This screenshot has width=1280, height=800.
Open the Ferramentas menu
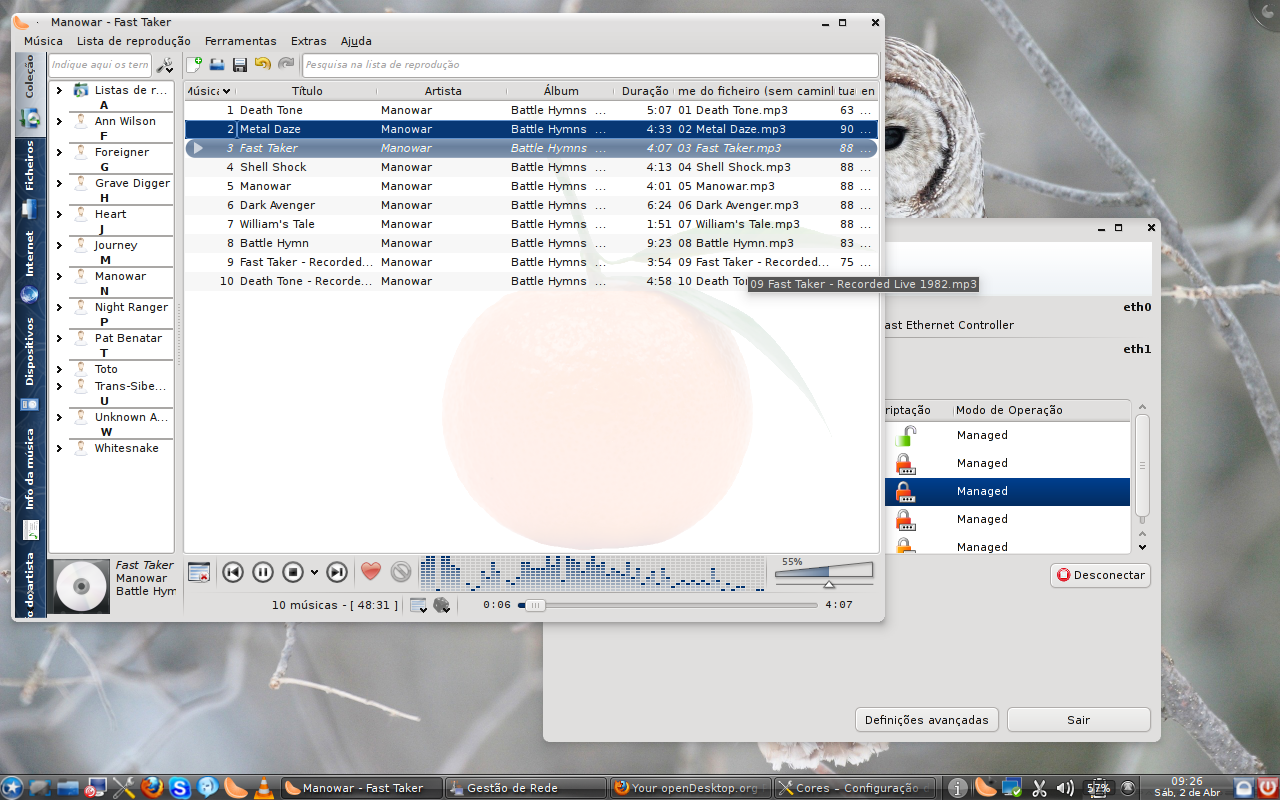(x=240, y=41)
